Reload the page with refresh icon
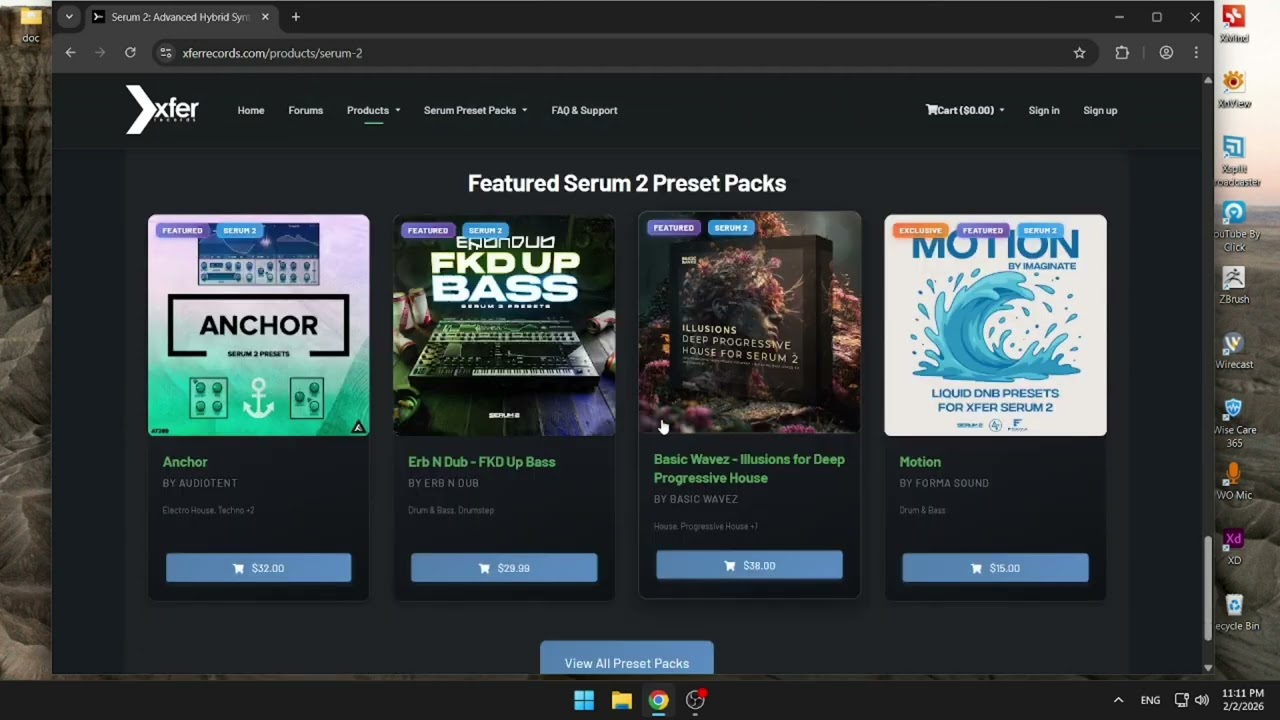 pyautogui.click(x=130, y=53)
